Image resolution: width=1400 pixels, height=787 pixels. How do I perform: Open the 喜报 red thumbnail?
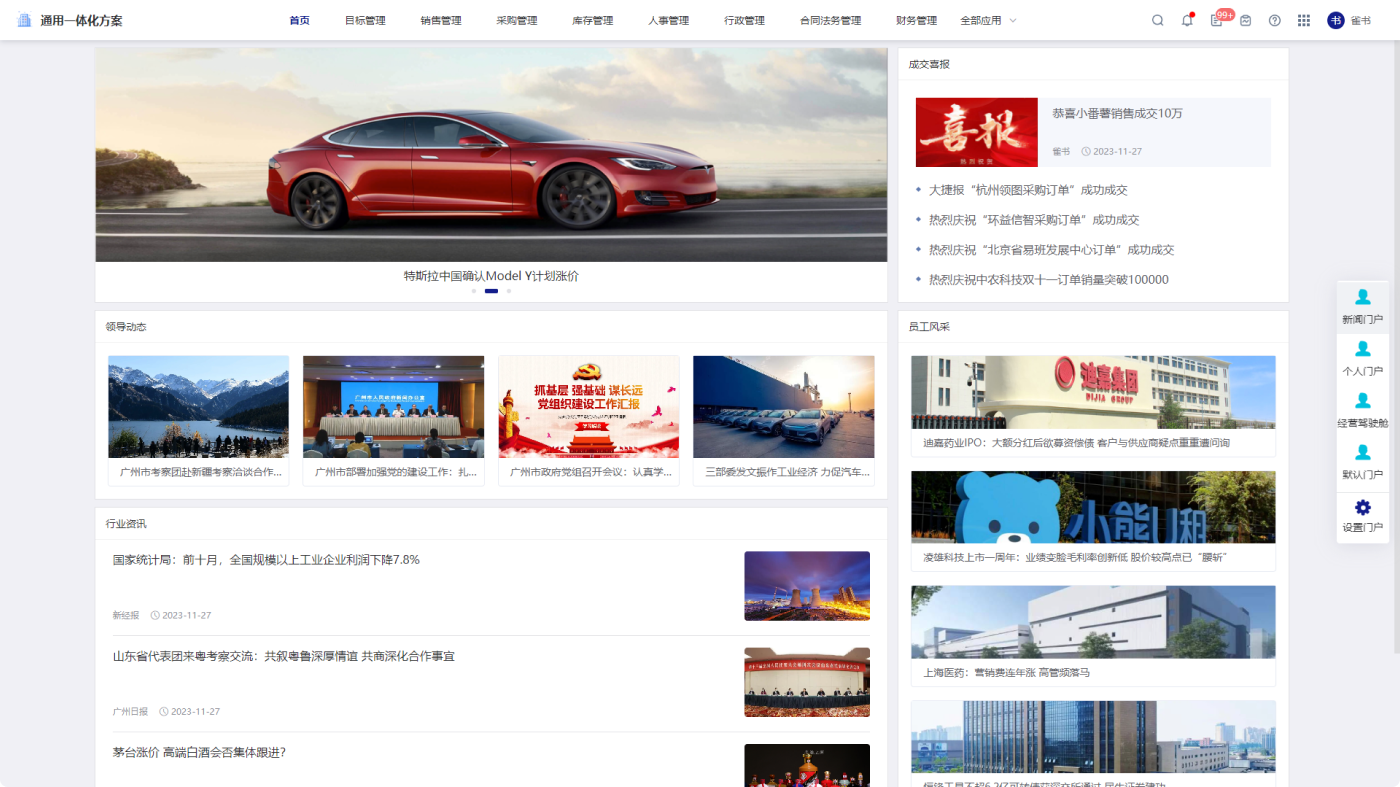coord(976,132)
